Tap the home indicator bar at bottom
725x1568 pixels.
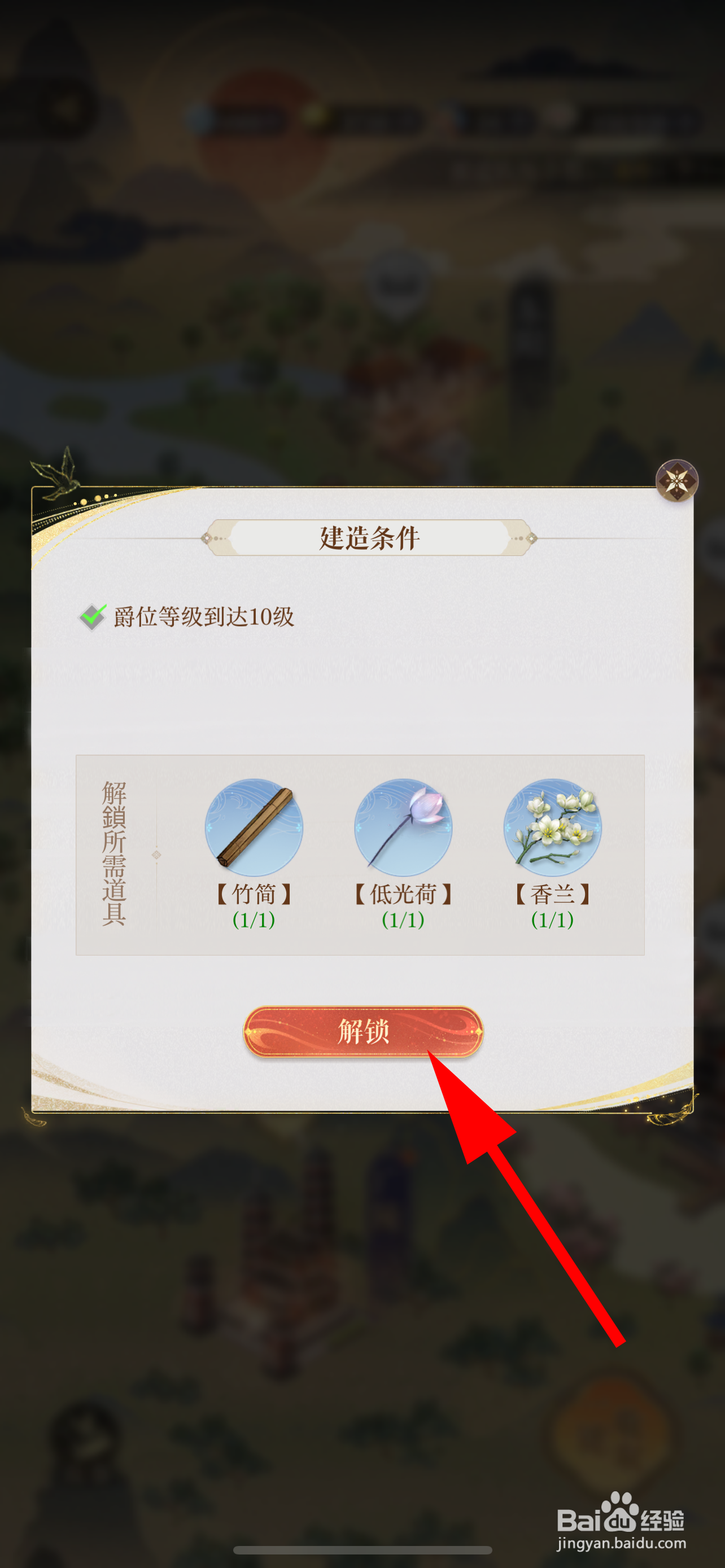pyautogui.click(x=363, y=1549)
